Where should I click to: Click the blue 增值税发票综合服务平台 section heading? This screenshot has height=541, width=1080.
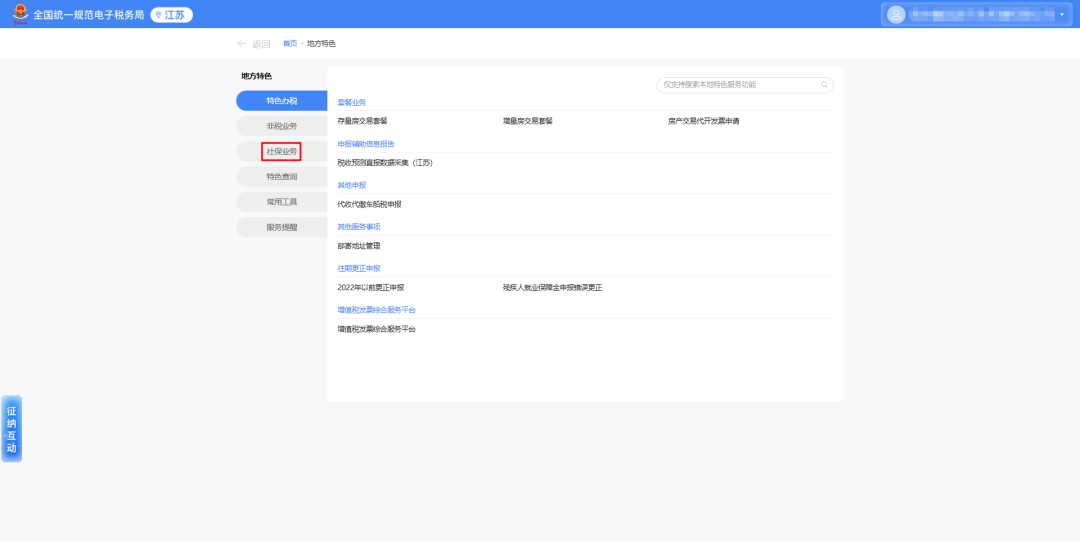[377, 309]
